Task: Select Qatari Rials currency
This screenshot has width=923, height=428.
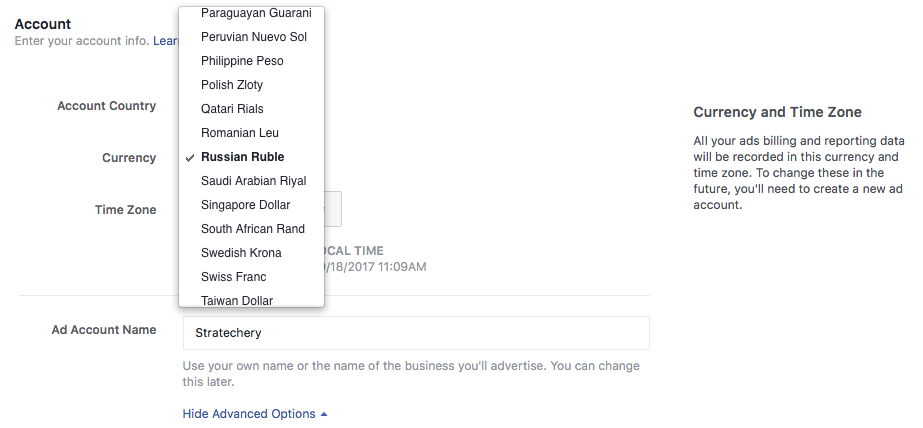Action: 232,109
